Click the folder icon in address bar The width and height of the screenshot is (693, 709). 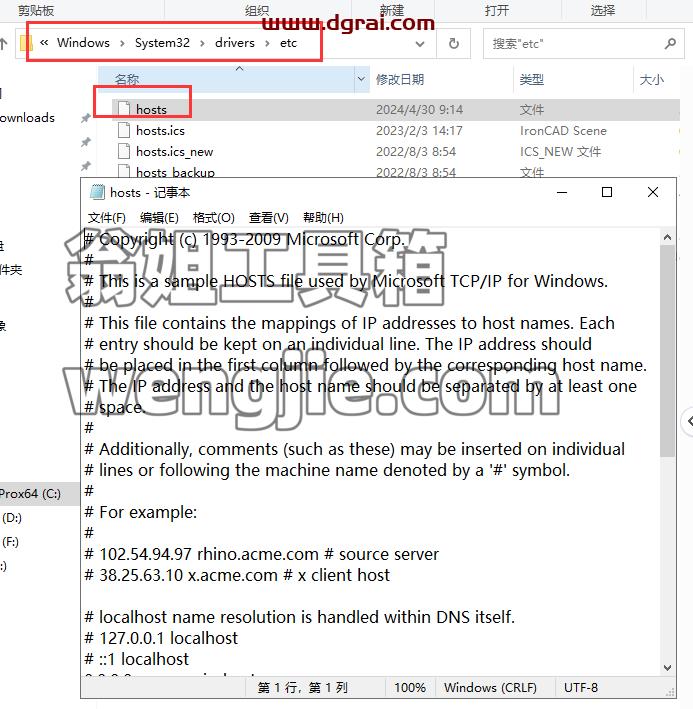[26, 43]
